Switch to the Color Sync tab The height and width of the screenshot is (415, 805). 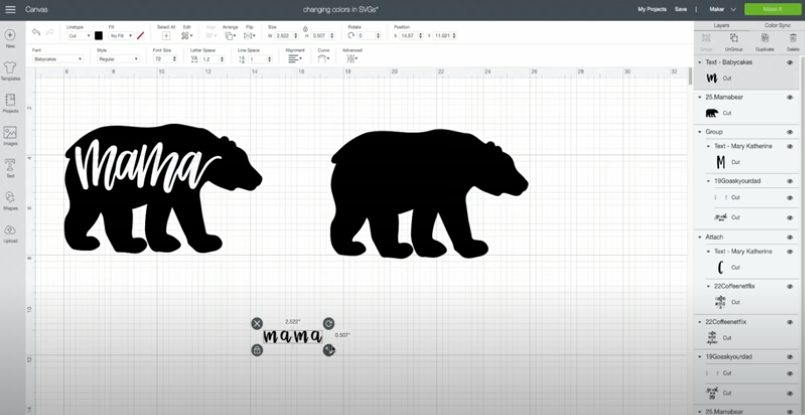[x=777, y=25]
